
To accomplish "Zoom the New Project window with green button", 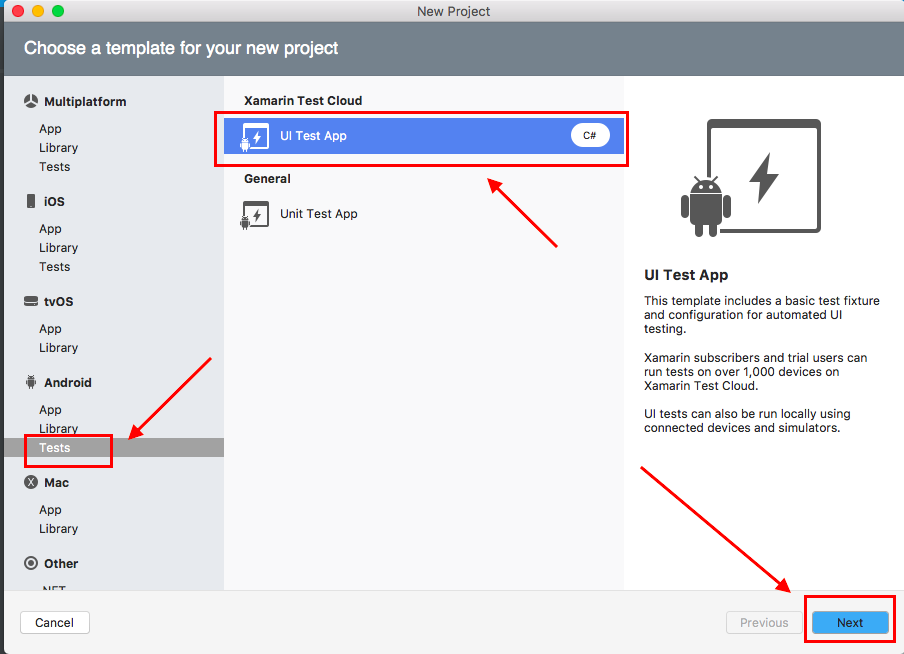I will point(58,11).
